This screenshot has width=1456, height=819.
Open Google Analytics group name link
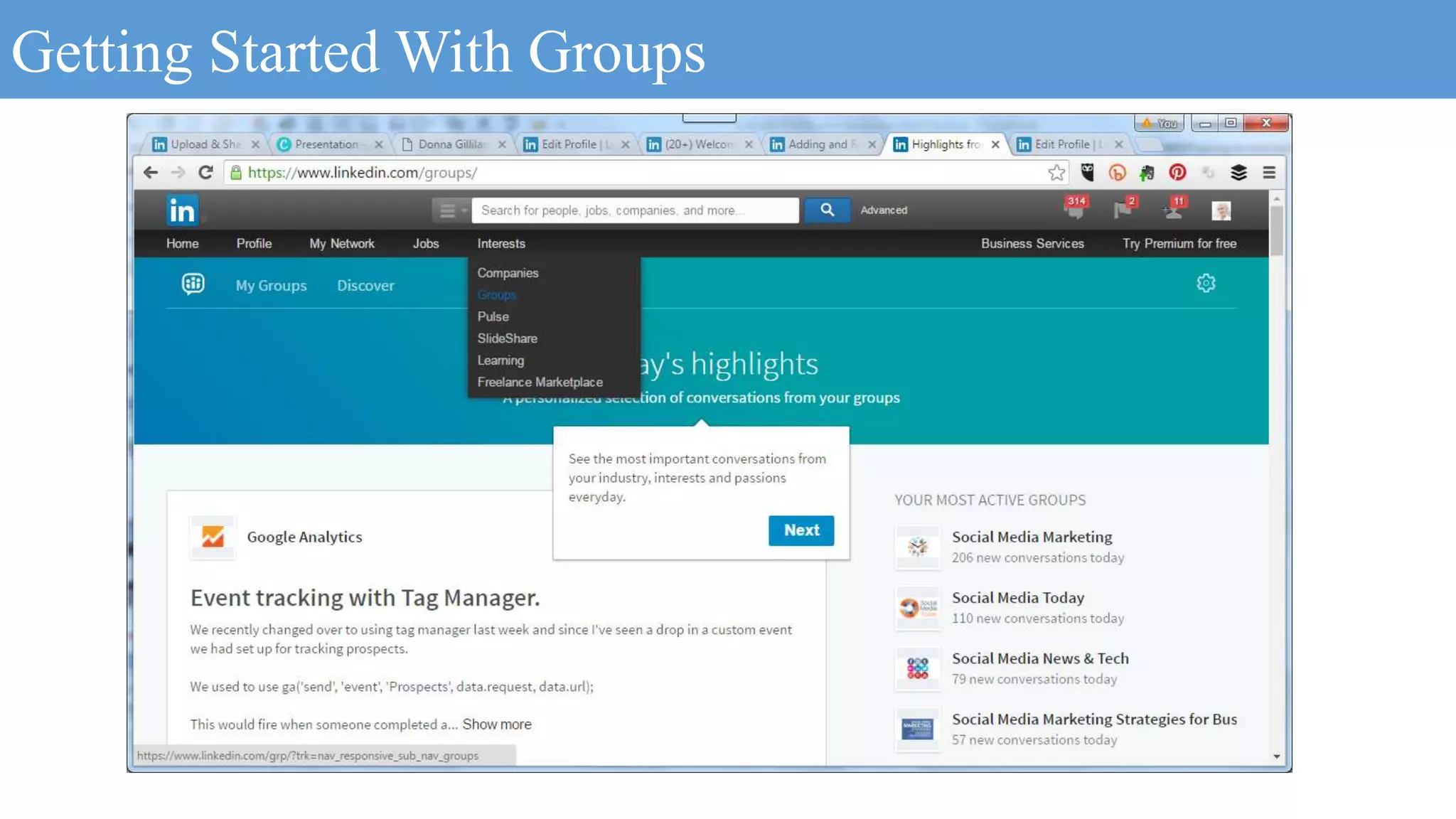(x=304, y=537)
